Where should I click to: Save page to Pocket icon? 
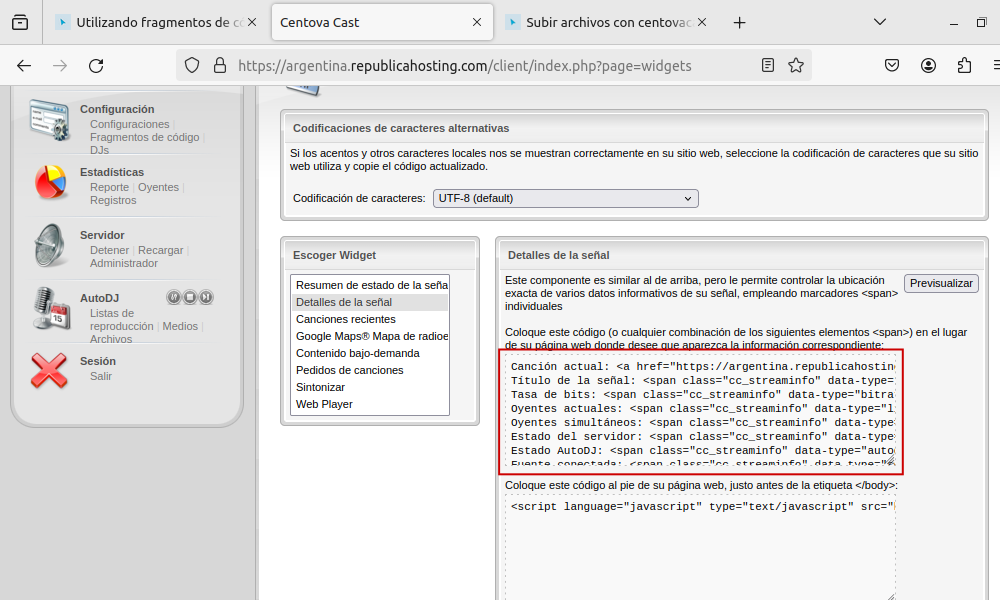point(892,66)
